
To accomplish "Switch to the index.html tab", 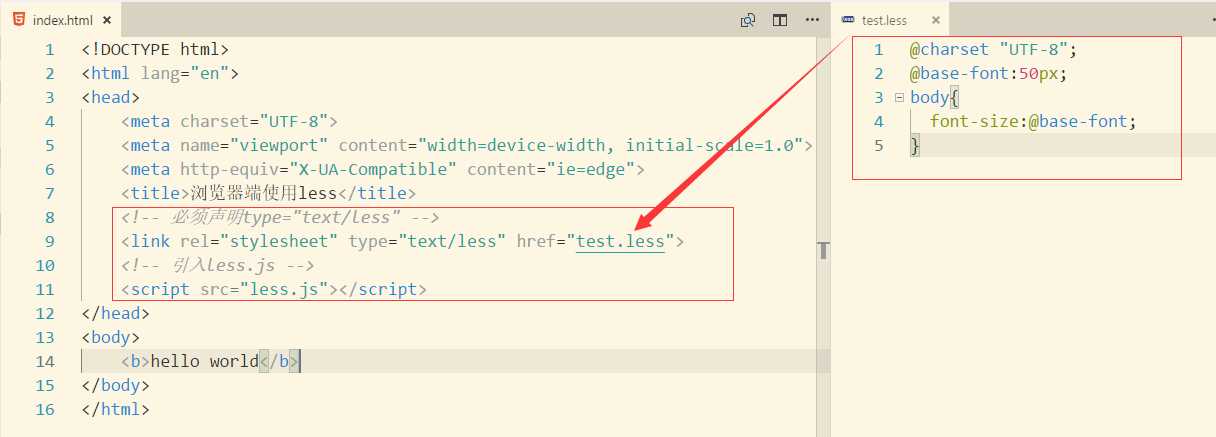I will pyautogui.click(x=62, y=20).
